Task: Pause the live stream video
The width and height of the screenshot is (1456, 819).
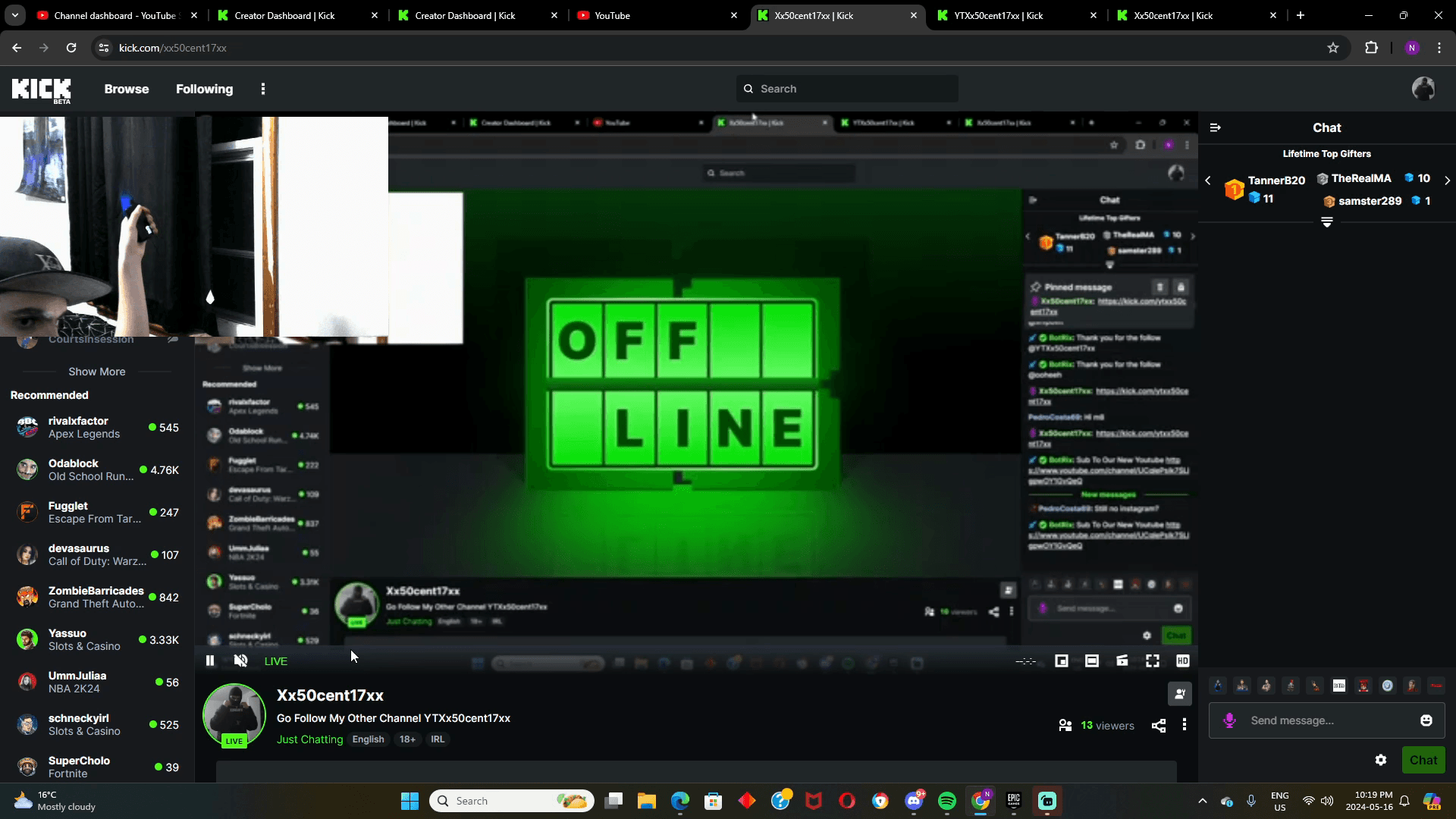Action: [x=210, y=661]
